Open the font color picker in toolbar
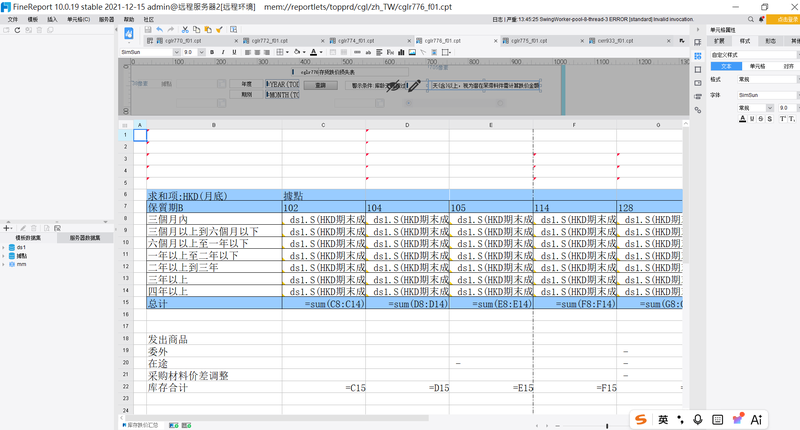Screen dimensions: 800x430 coord(314,52)
